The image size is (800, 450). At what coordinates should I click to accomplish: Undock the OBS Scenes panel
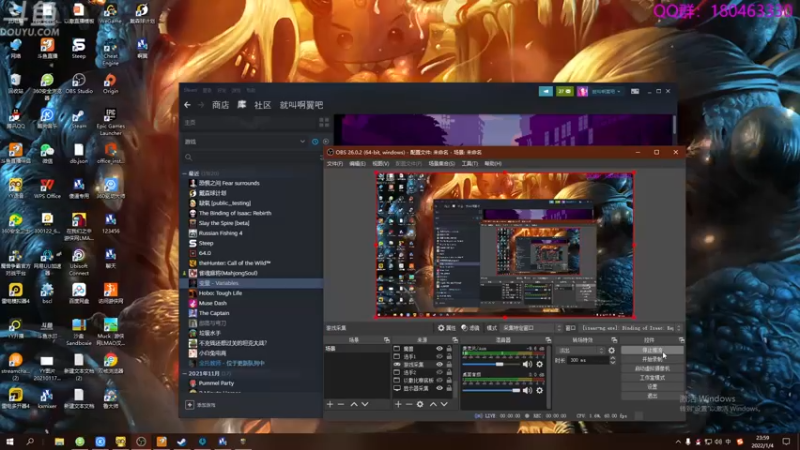click(x=387, y=340)
